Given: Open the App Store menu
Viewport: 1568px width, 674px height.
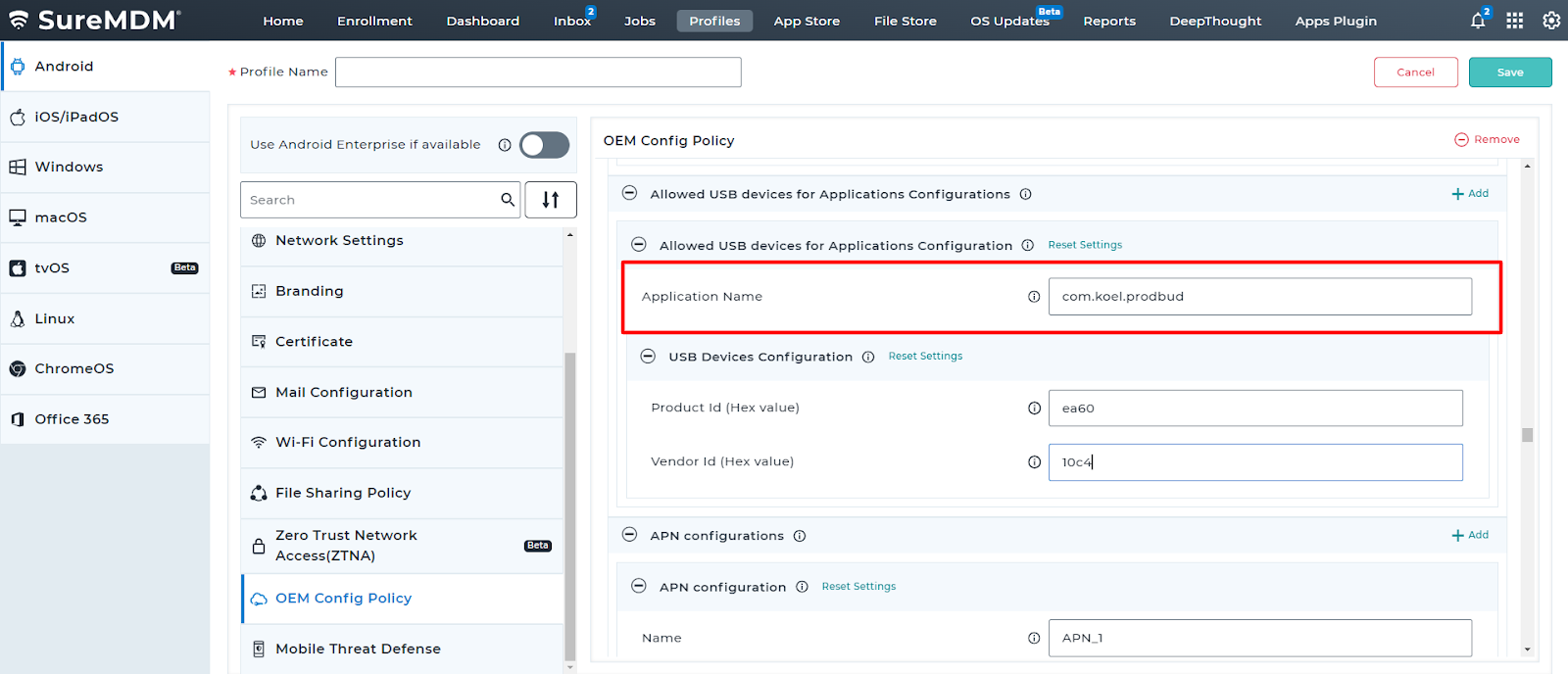Looking at the screenshot, I should 807,21.
